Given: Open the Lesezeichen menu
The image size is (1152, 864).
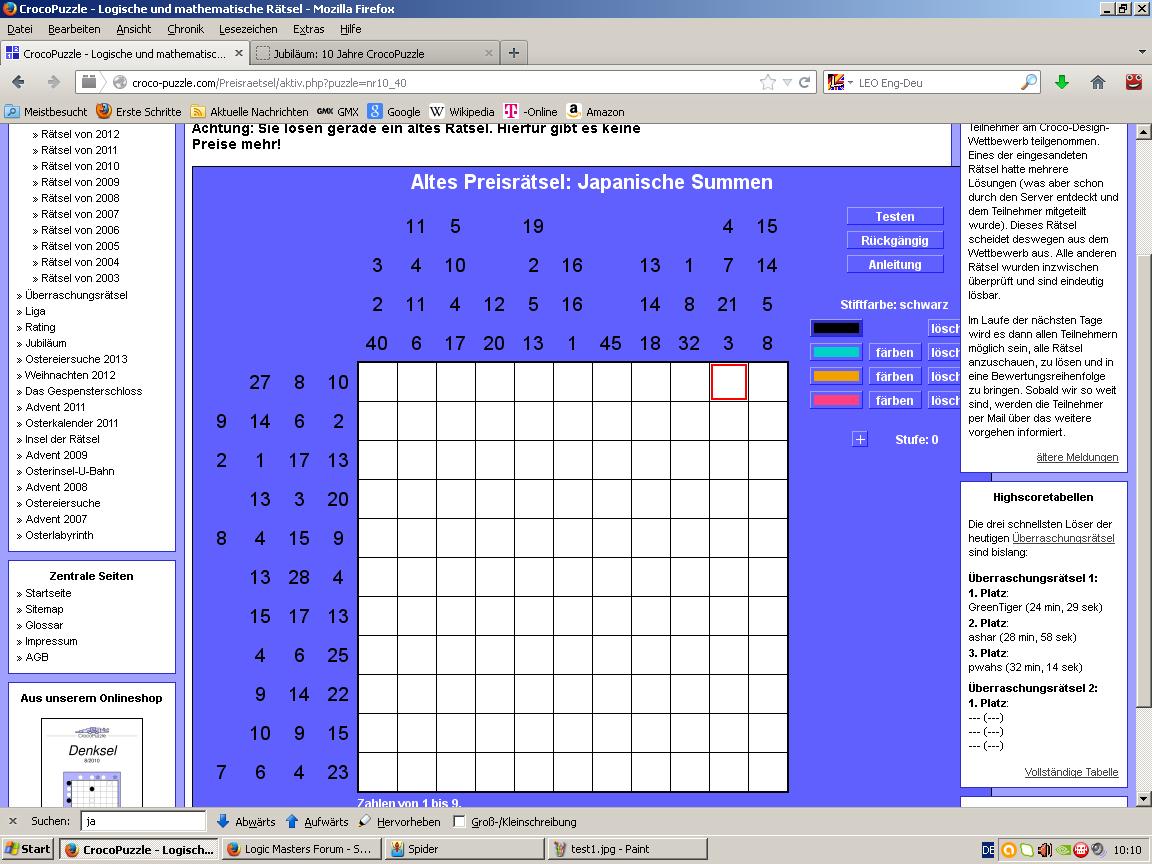Looking at the screenshot, I should point(248,29).
